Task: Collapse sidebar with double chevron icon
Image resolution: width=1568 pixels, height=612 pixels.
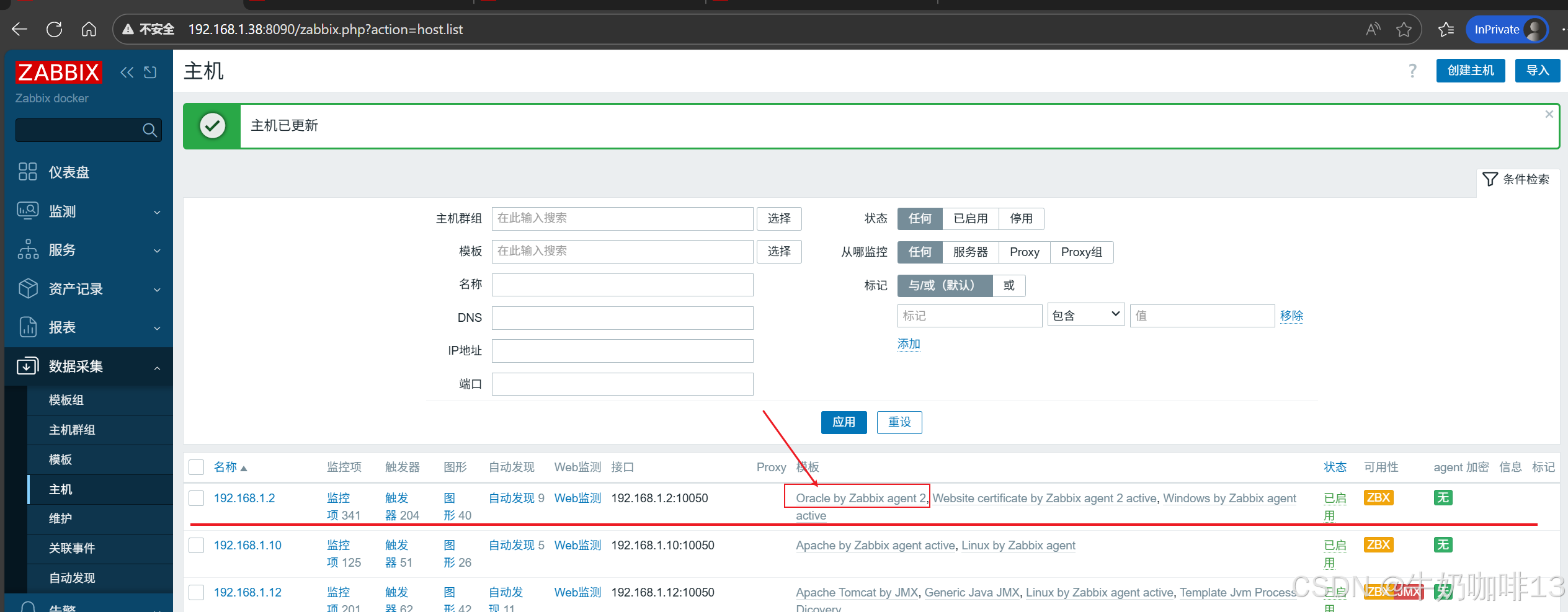Action: click(x=127, y=73)
